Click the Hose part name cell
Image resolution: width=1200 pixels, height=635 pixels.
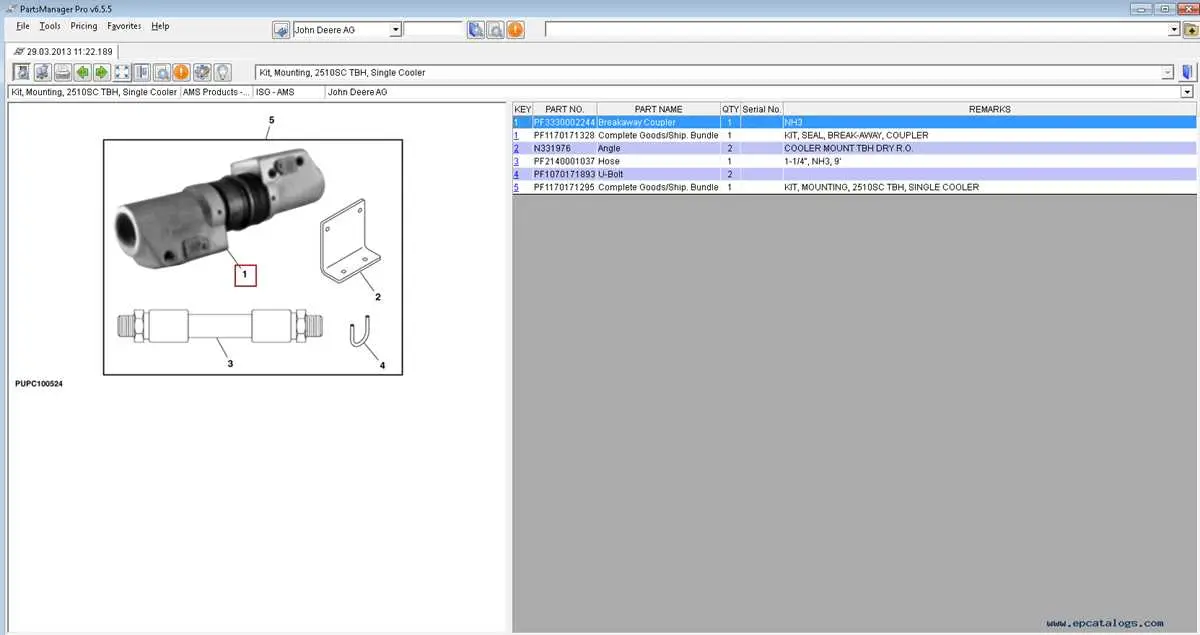pyautogui.click(x=658, y=161)
